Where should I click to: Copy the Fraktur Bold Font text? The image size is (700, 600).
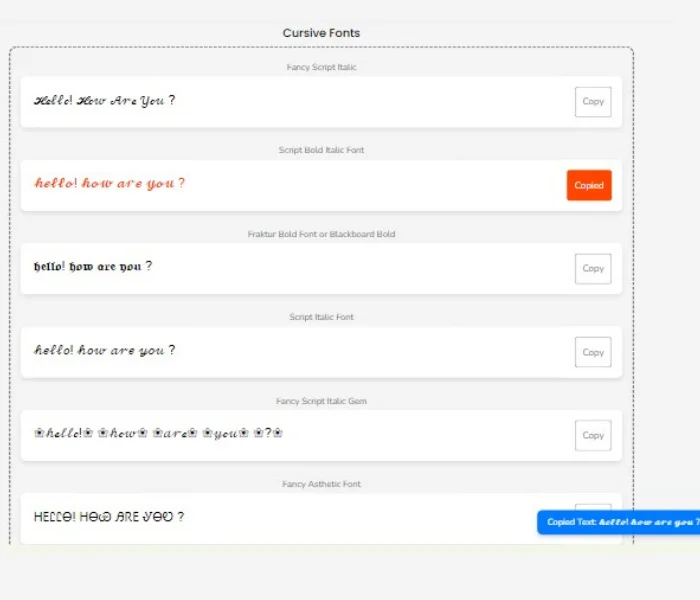click(593, 269)
